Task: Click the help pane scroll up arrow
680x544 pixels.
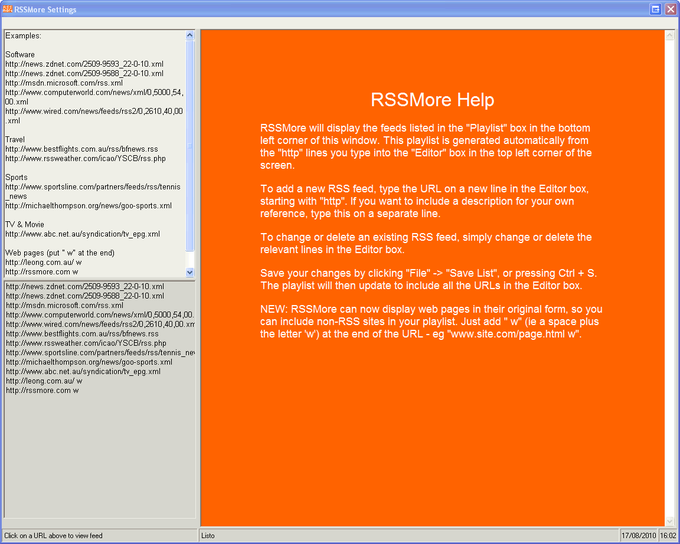Action: click(670, 36)
